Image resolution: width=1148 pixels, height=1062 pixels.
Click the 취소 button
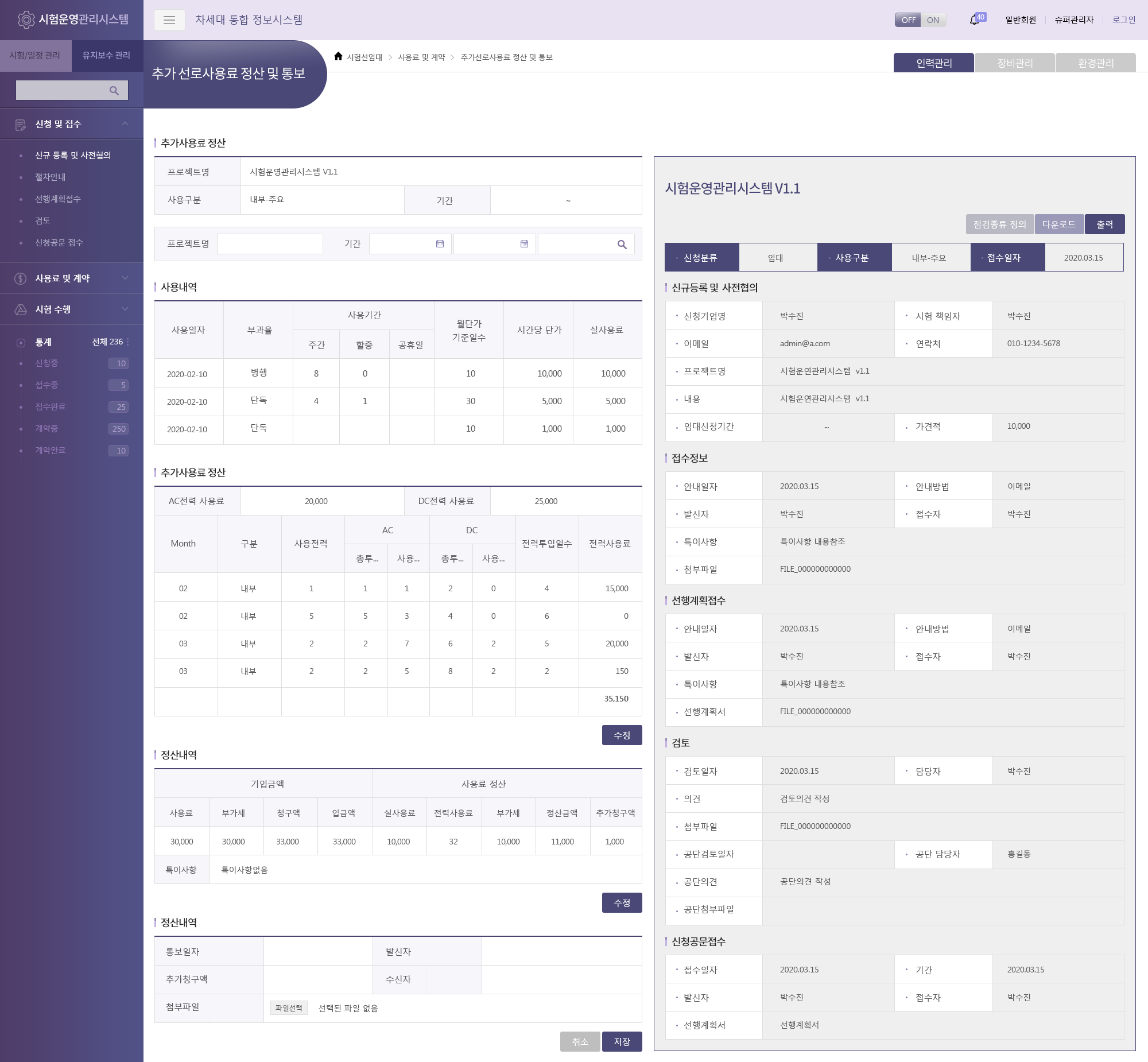tap(580, 1042)
